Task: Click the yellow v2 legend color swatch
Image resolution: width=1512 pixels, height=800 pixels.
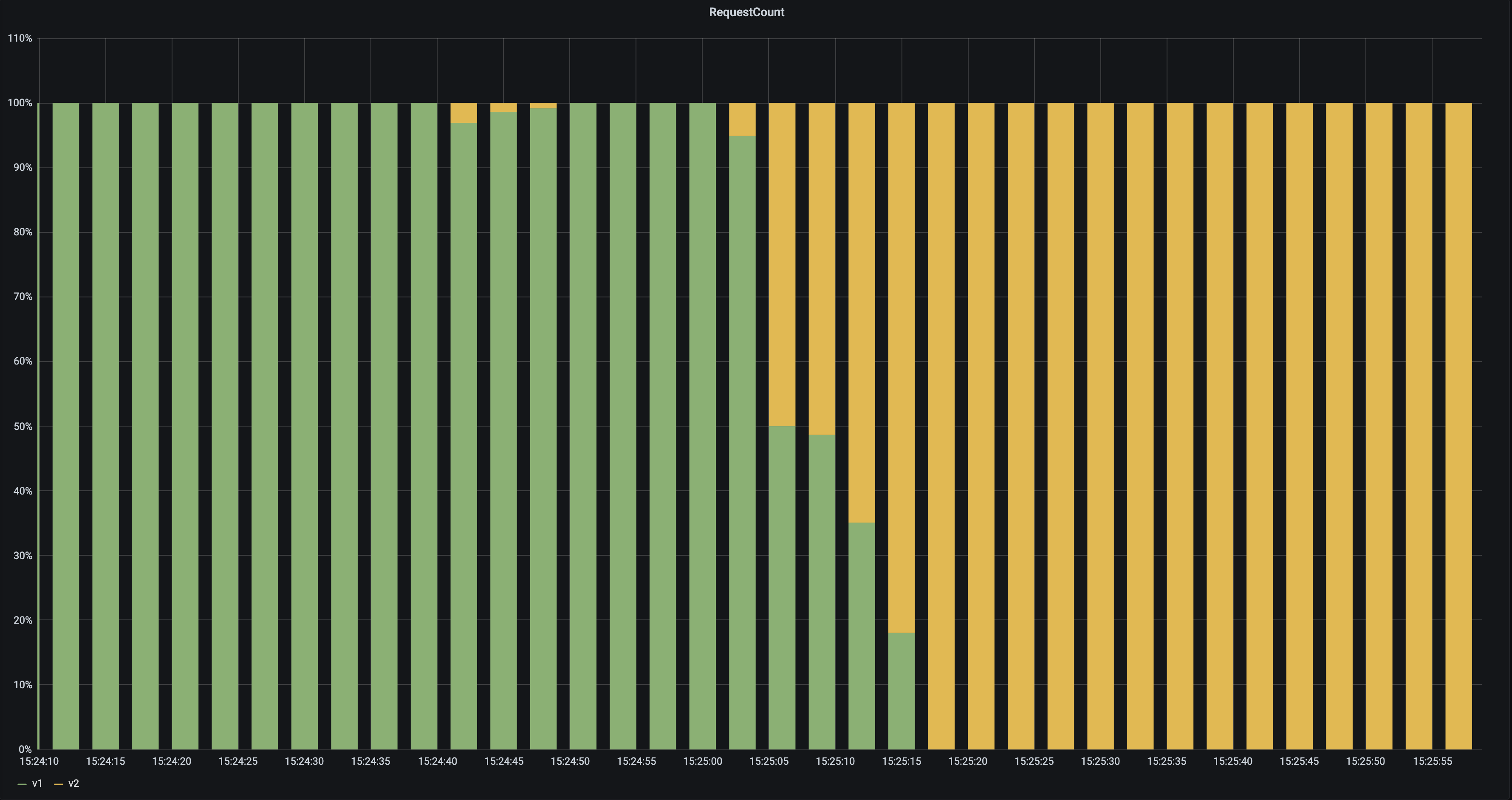Action: [58, 784]
